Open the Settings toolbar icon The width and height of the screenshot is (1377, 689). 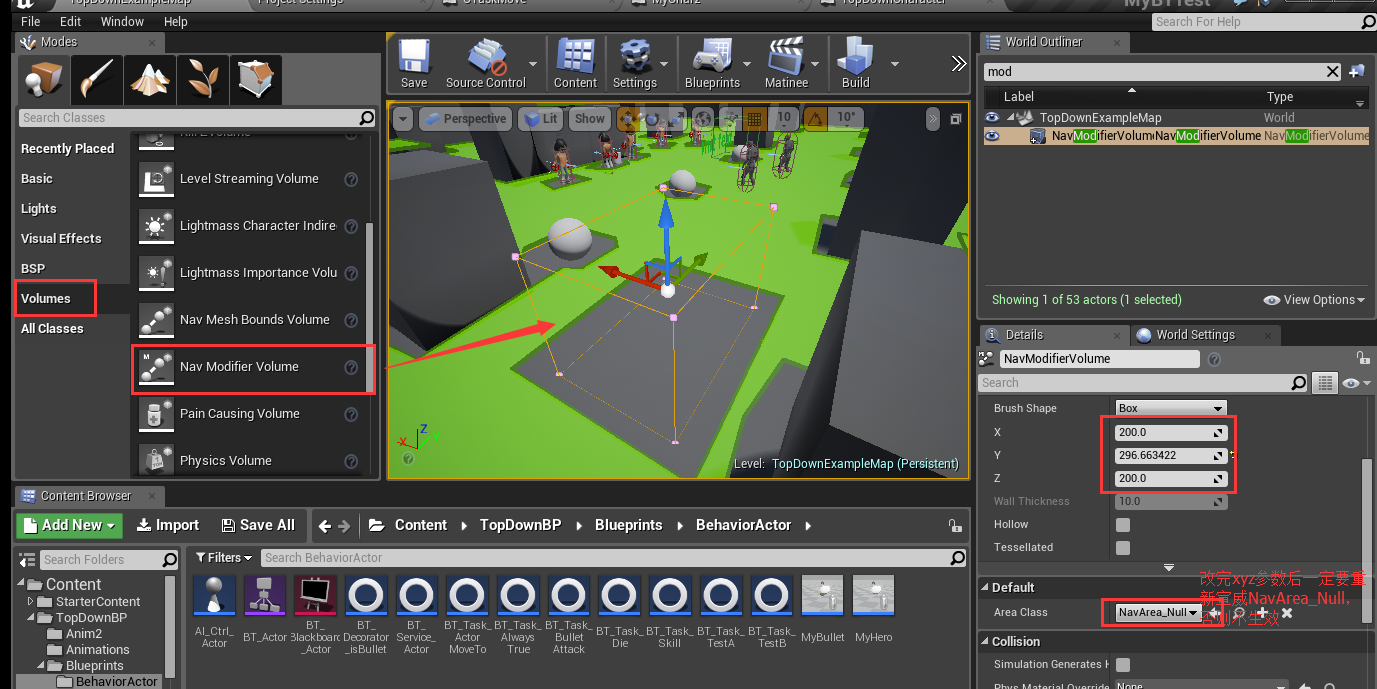(635, 64)
